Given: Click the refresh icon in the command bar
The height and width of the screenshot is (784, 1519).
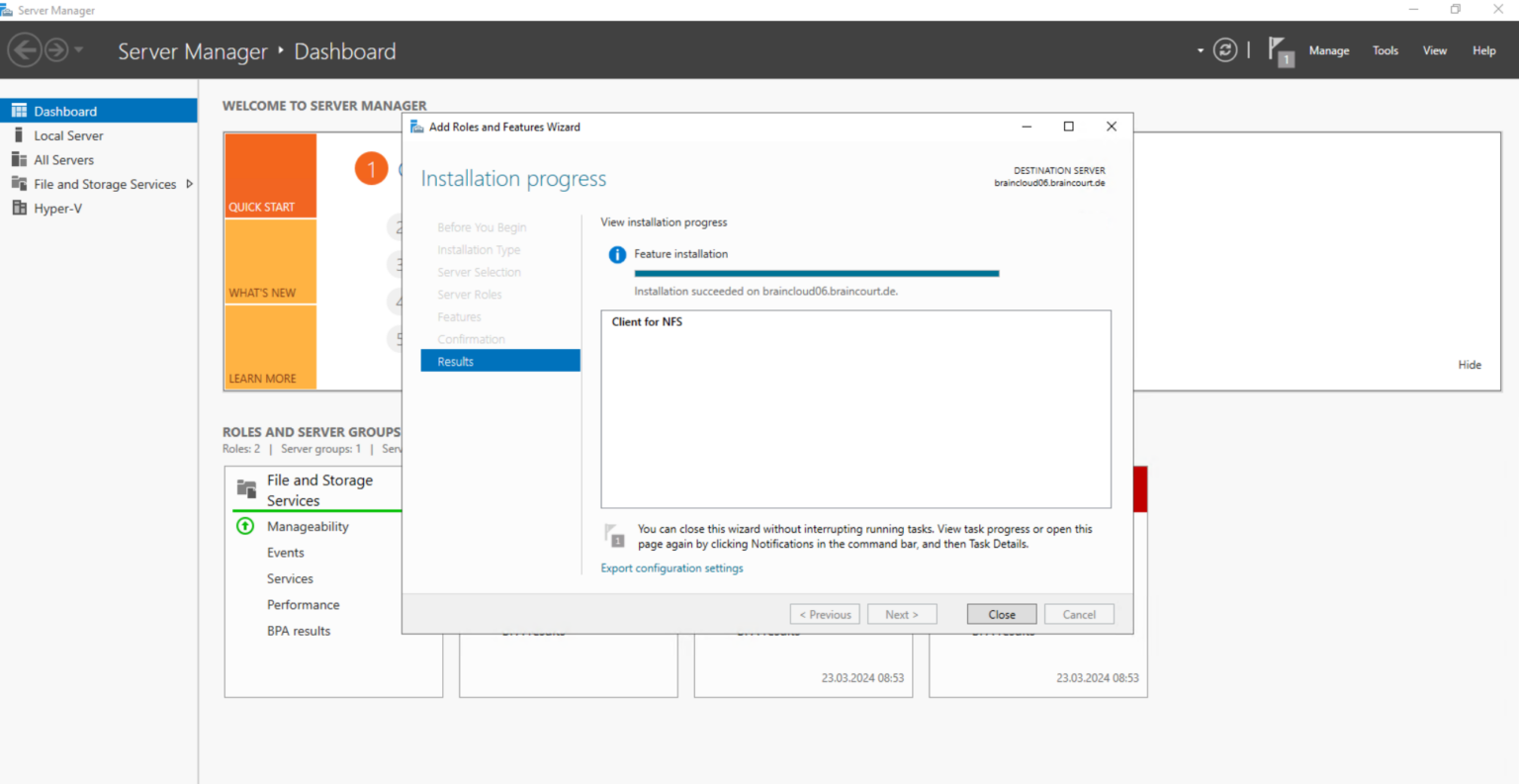Looking at the screenshot, I should pyautogui.click(x=1224, y=49).
